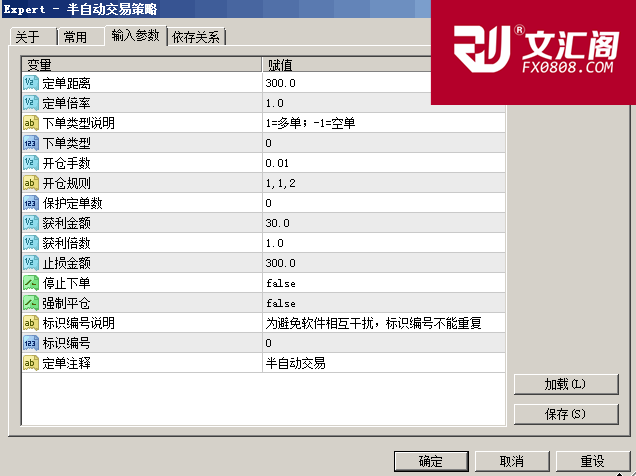
Task: Select the false value of 强制平仓
Action: coord(280,303)
